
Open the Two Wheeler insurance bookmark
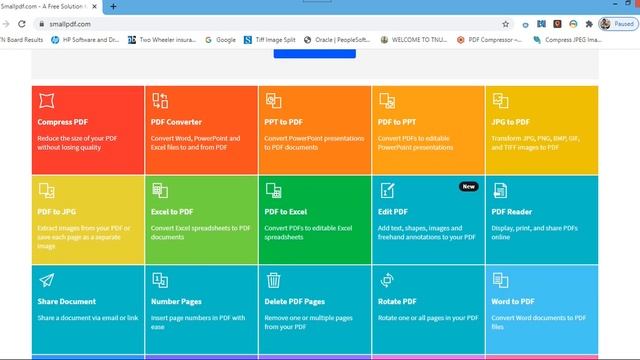click(x=162, y=40)
